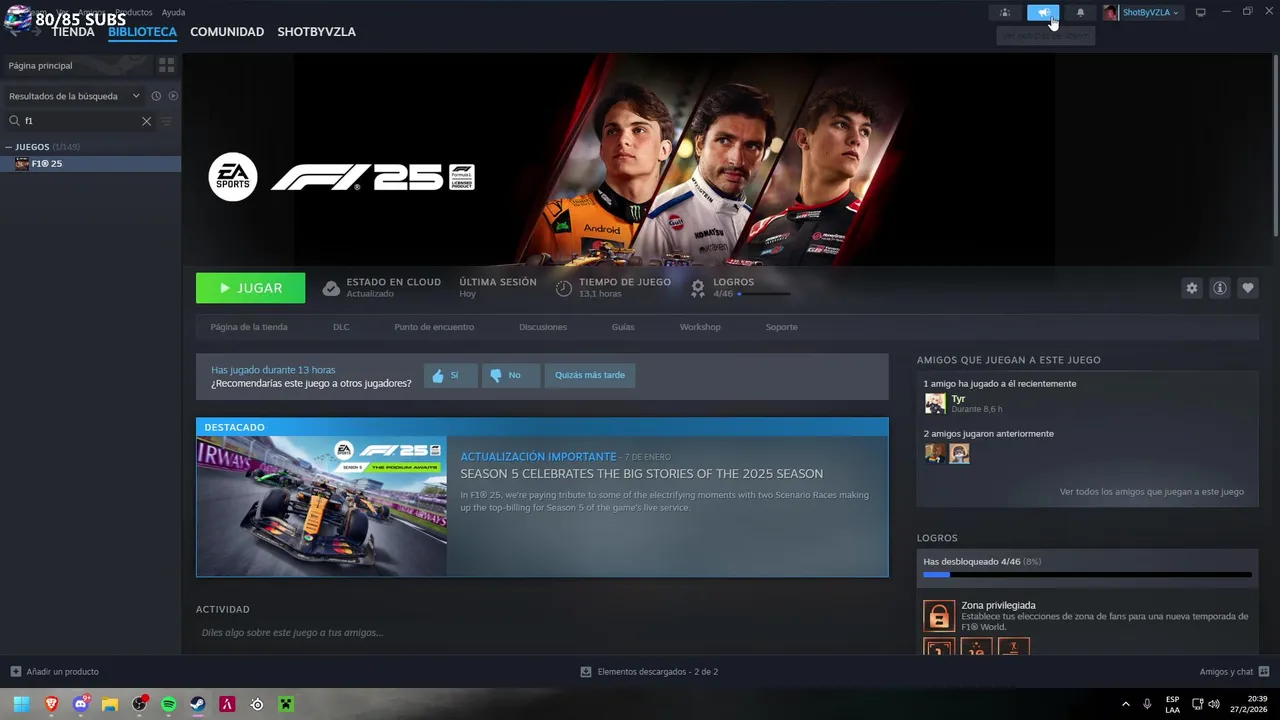Open Zona privilegiada achievement icon
This screenshot has height=720, width=1280.
[x=939, y=616]
